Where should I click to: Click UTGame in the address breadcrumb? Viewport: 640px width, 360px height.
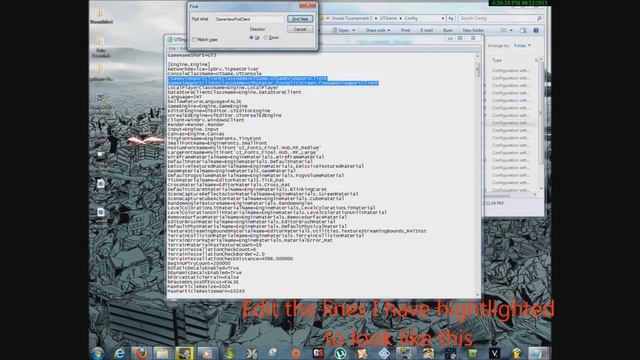388,18
